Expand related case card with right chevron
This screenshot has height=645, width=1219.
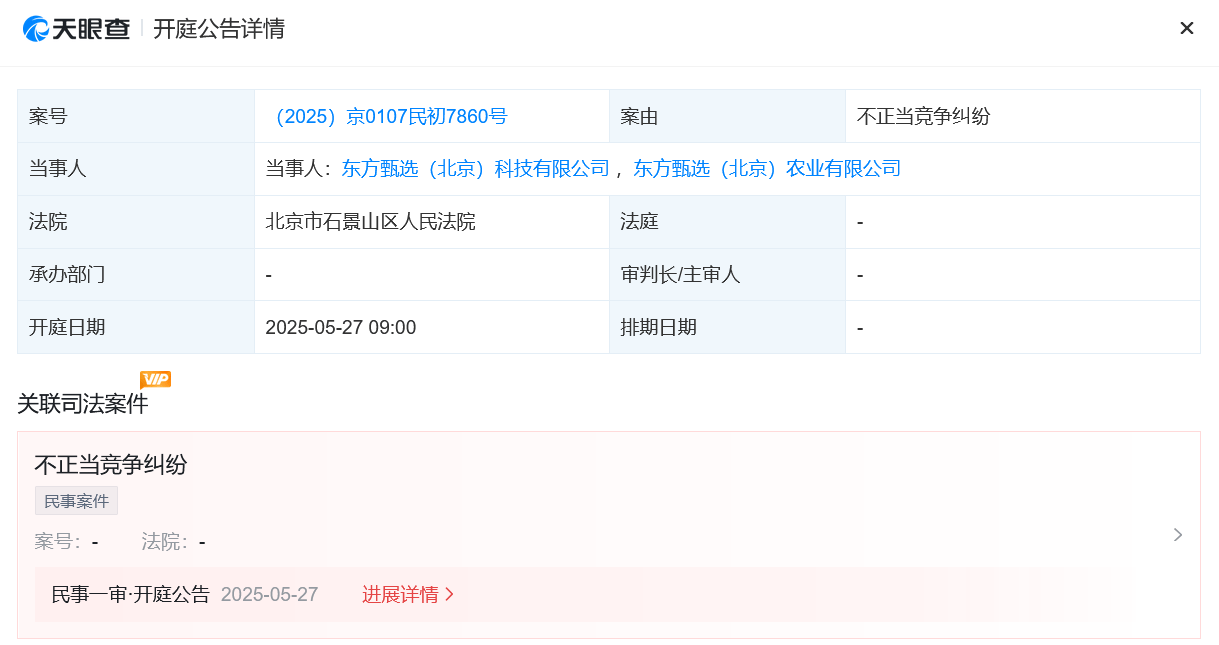[1178, 535]
